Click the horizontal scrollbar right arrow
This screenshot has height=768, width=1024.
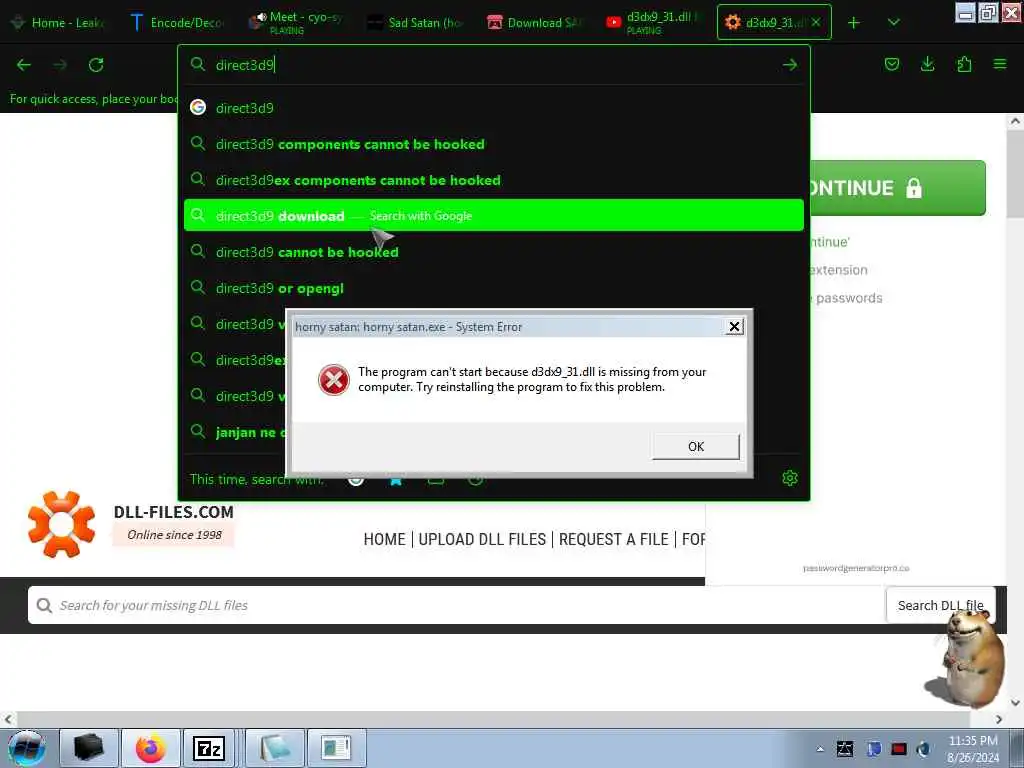999,719
